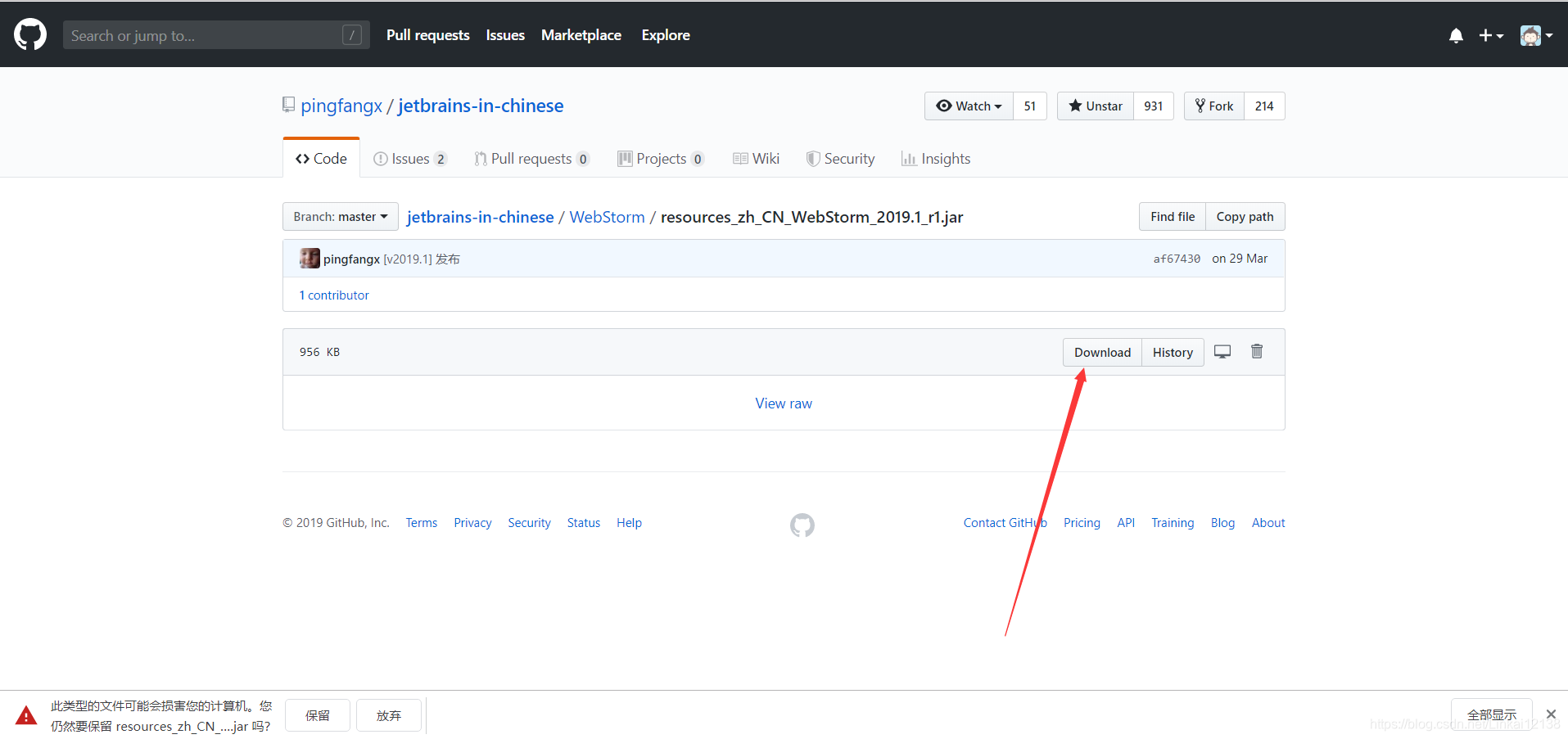Click the Download button
Viewport: 1568px width, 739px height.
point(1102,353)
